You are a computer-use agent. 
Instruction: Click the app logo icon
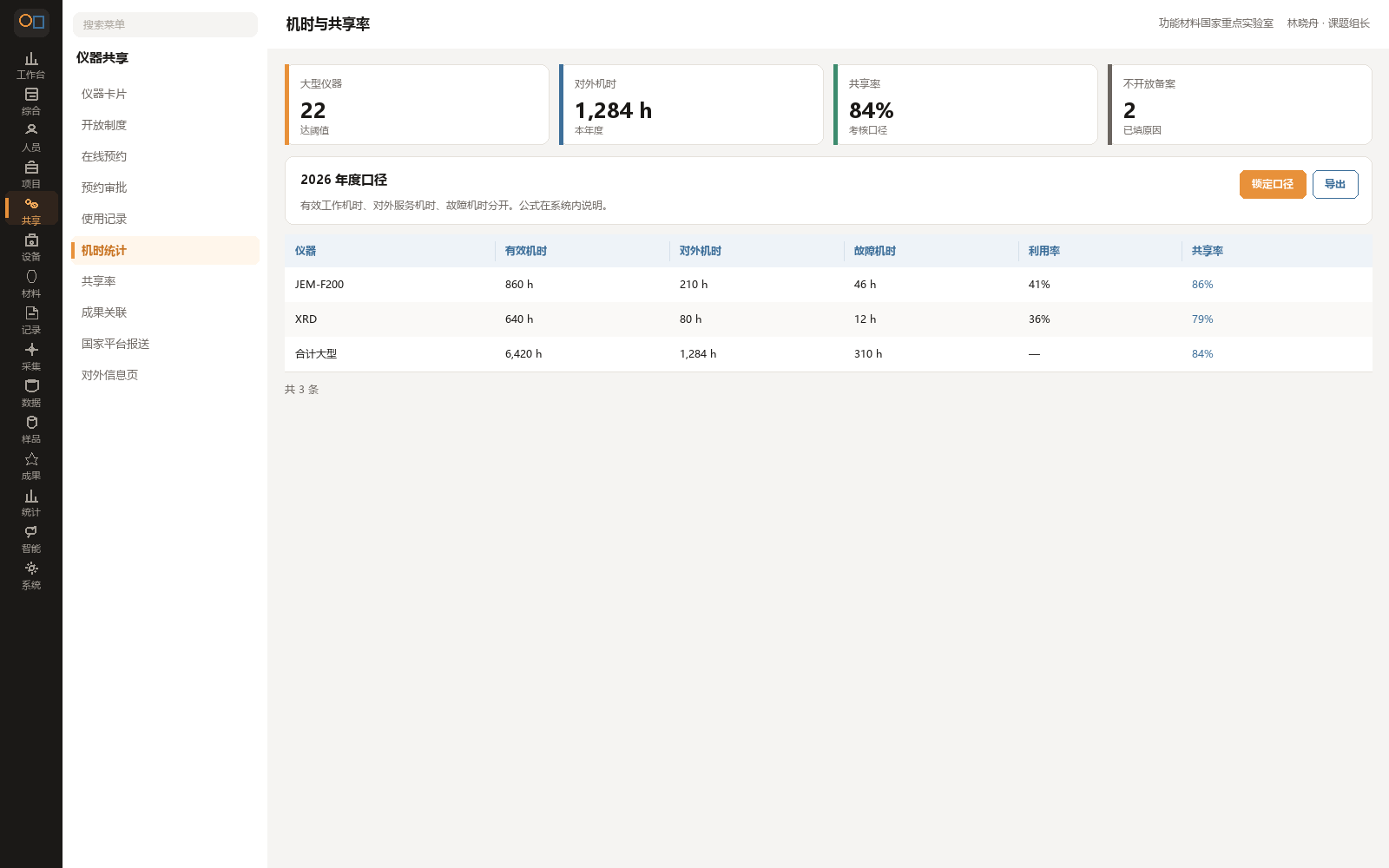[x=31, y=22]
